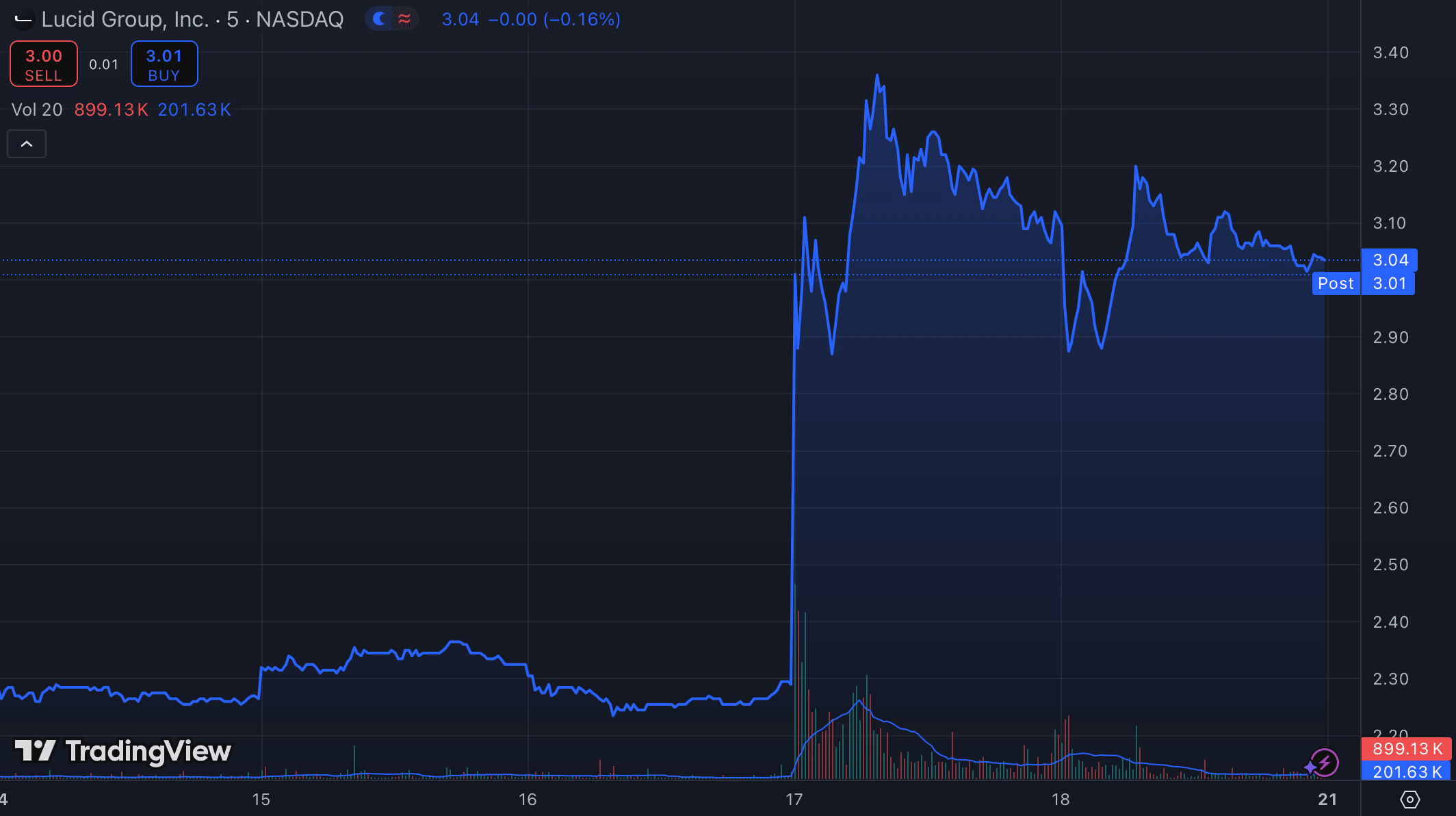Click the Lucid Group symbol logo icon
This screenshot has width=1456, height=816.
click(x=23, y=19)
